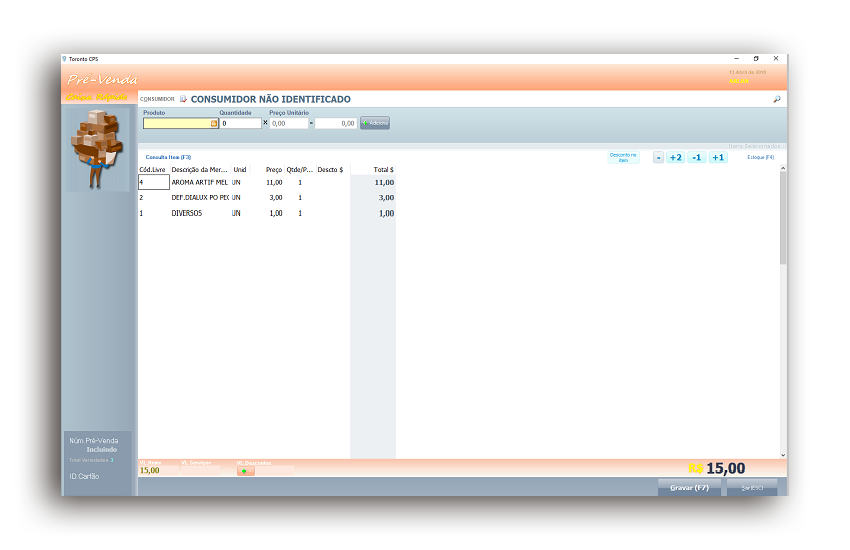850x550 pixels.
Task: Click the minus sign quantity button
Action: pyautogui.click(x=658, y=158)
